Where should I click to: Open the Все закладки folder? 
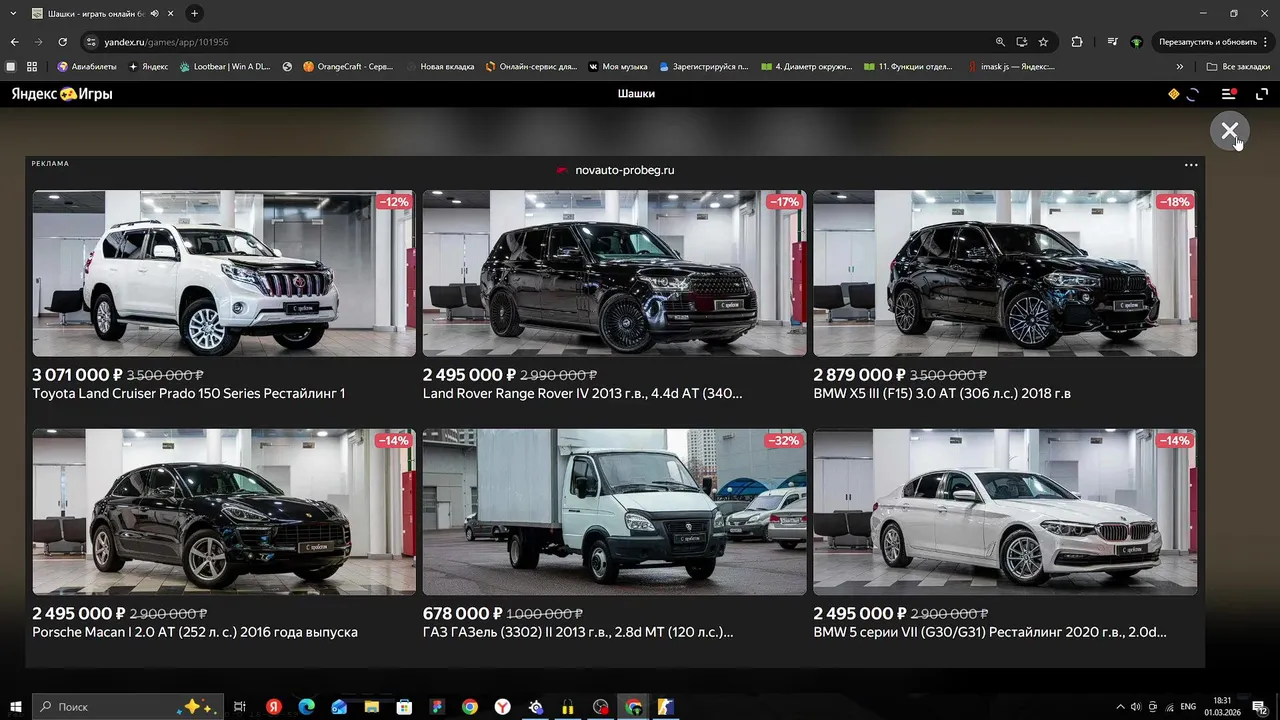point(1238,67)
